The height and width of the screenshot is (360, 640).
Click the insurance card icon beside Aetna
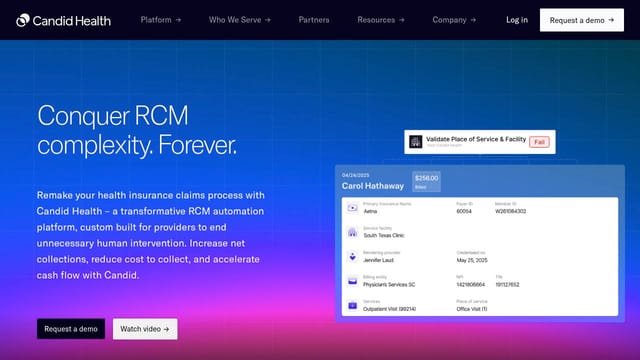click(352, 208)
